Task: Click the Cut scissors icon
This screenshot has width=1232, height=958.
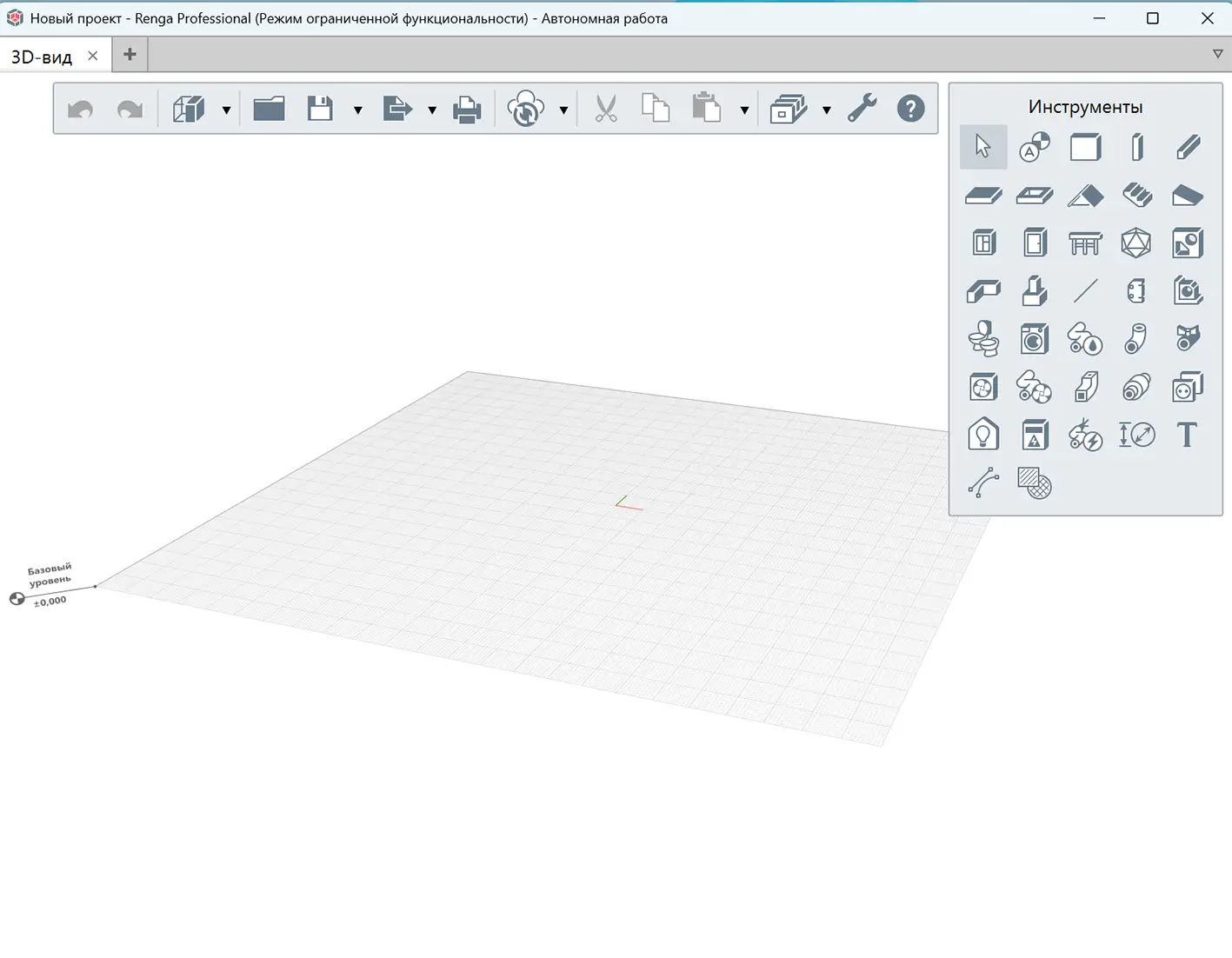Action: coord(606,110)
